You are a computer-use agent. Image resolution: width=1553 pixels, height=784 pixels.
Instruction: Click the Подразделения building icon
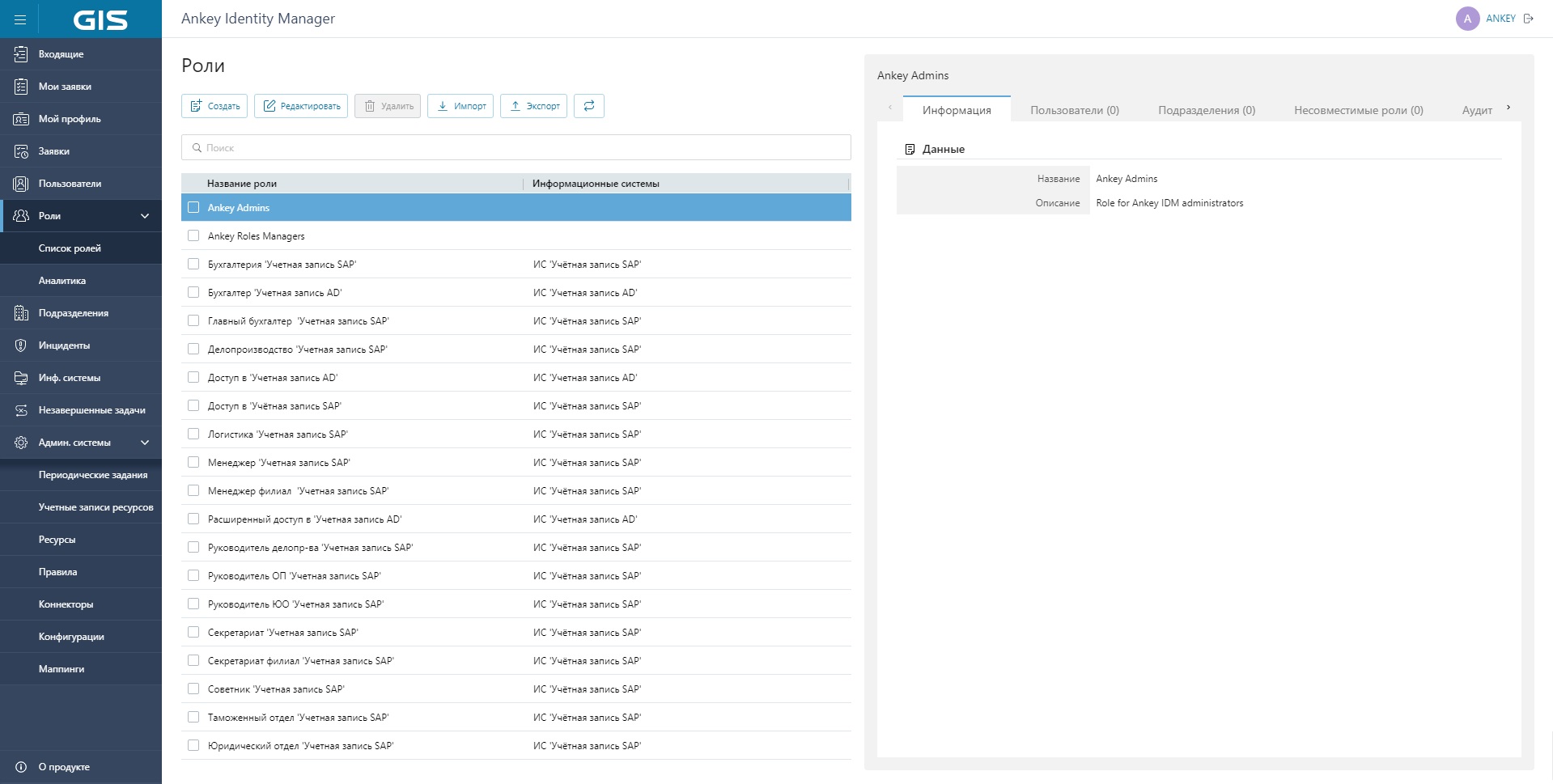[21, 313]
